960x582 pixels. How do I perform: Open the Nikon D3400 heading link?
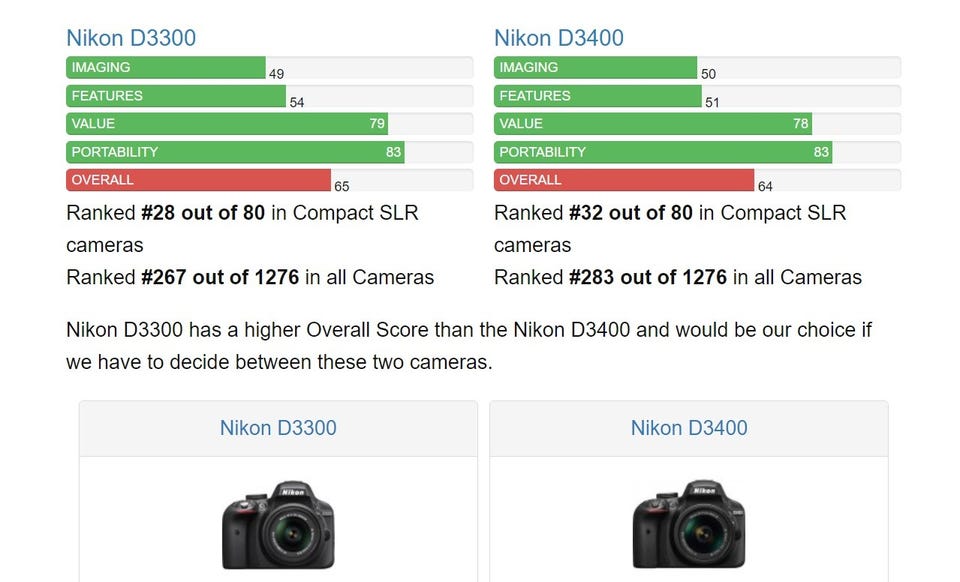coord(559,38)
